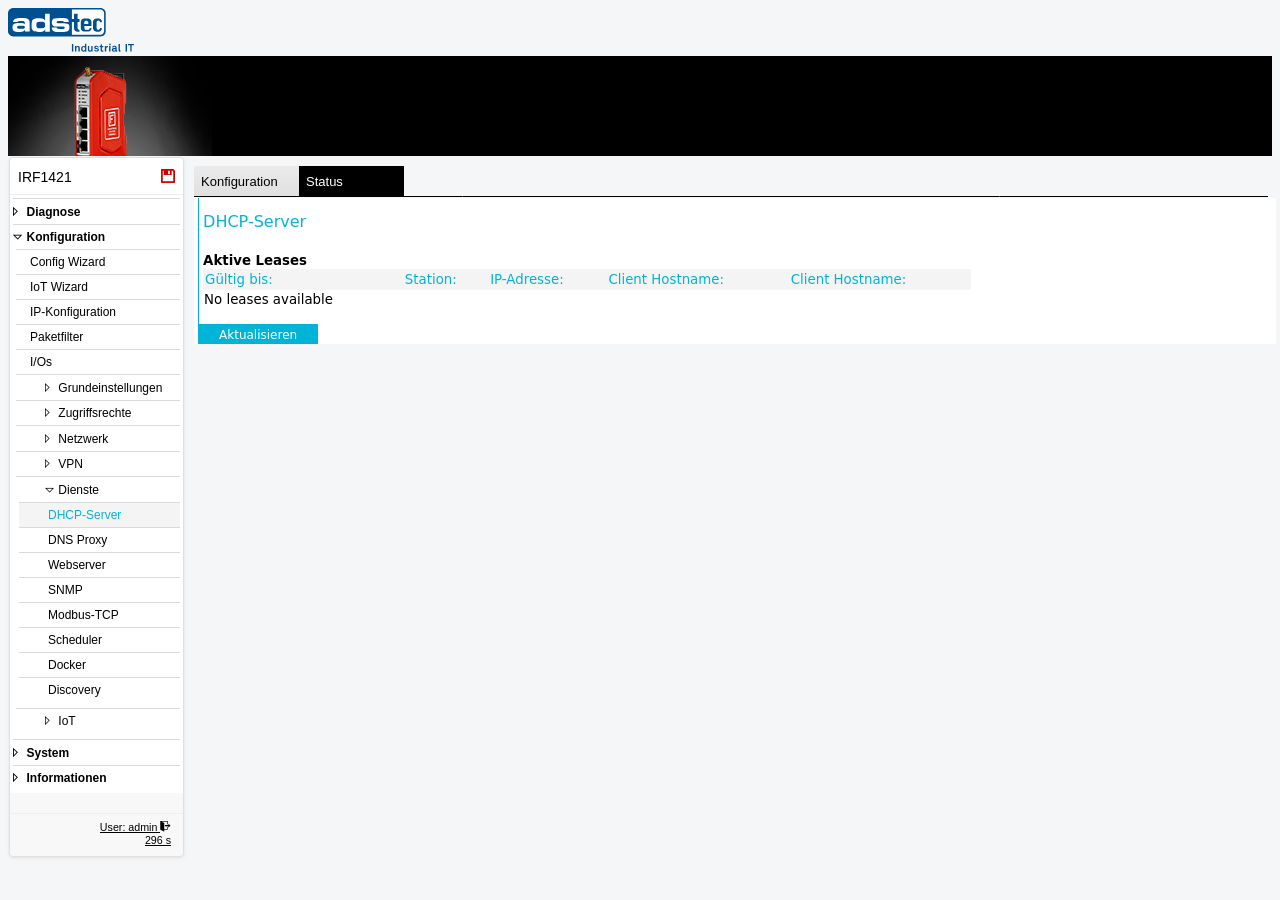Click the Station column header
Image resolution: width=1280 pixels, height=900 pixels.
tap(431, 279)
